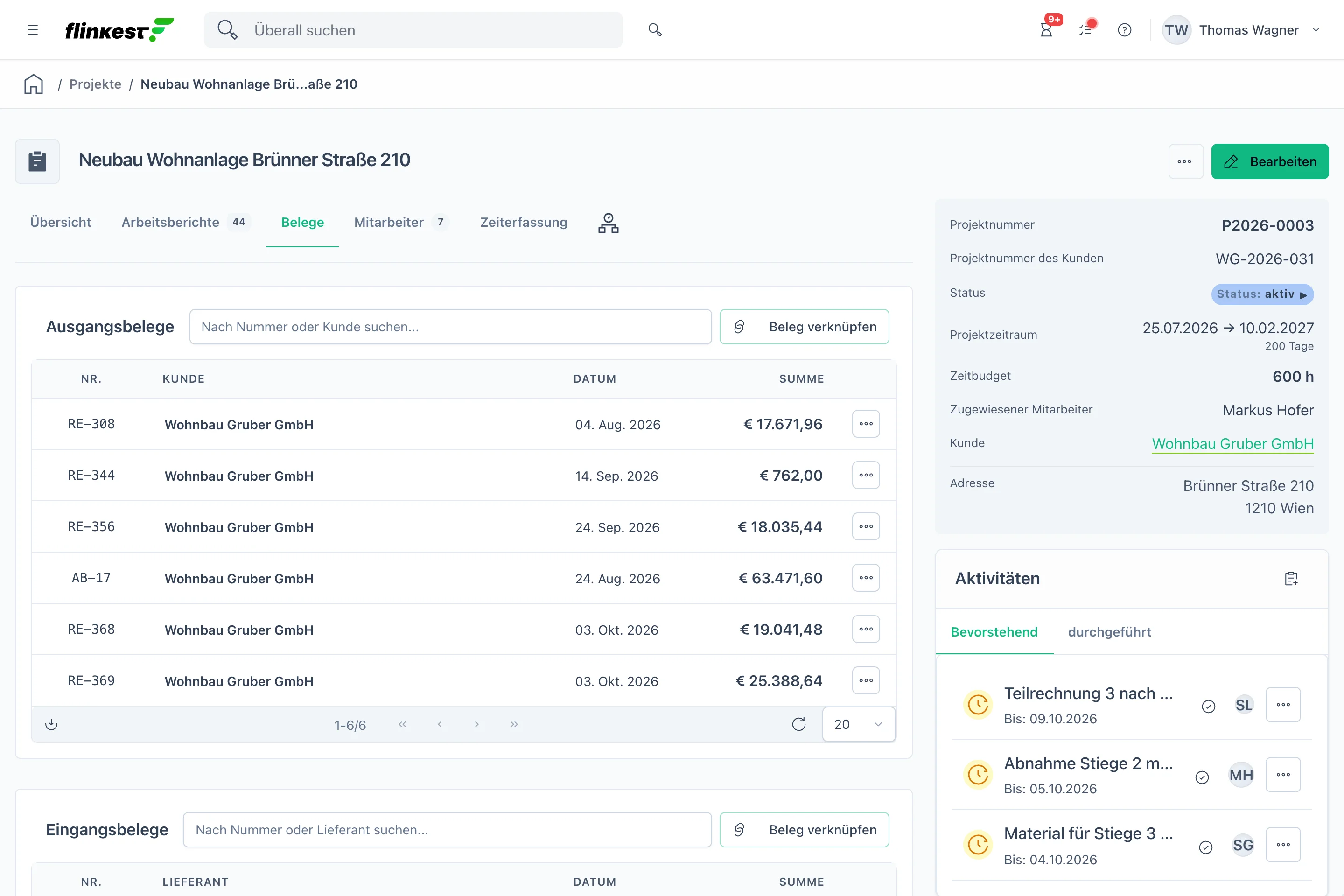Viewport: 1344px width, 896px height.
Task: Open the notifications icon with 9+ badge
Action: (x=1046, y=30)
